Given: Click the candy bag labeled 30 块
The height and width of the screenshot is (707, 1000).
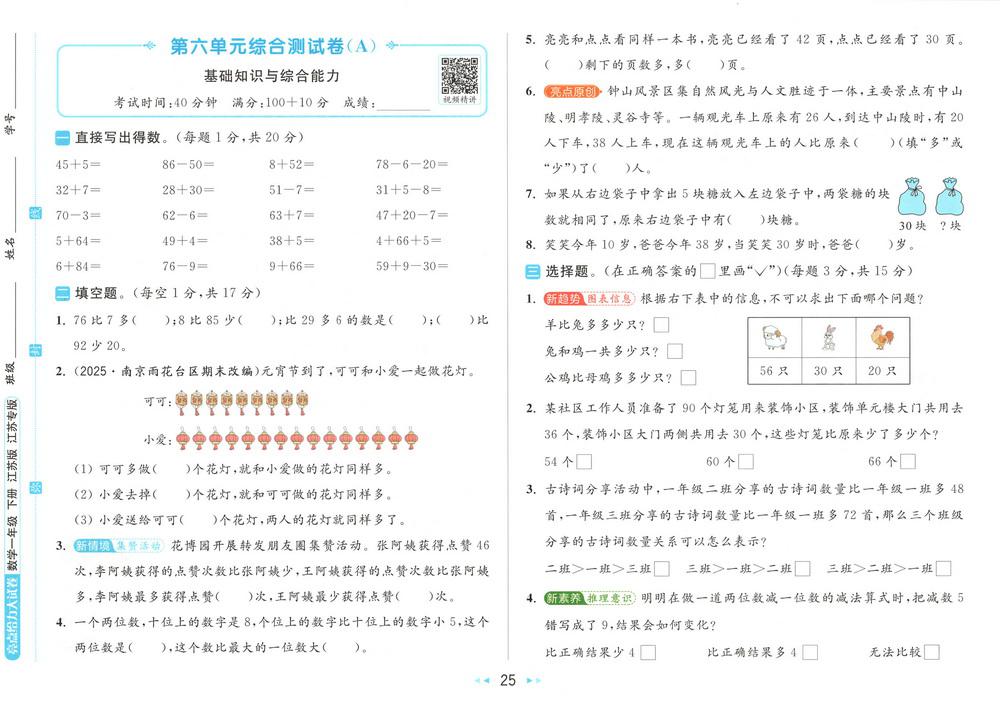Looking at the screenshot, I should 912,197.
